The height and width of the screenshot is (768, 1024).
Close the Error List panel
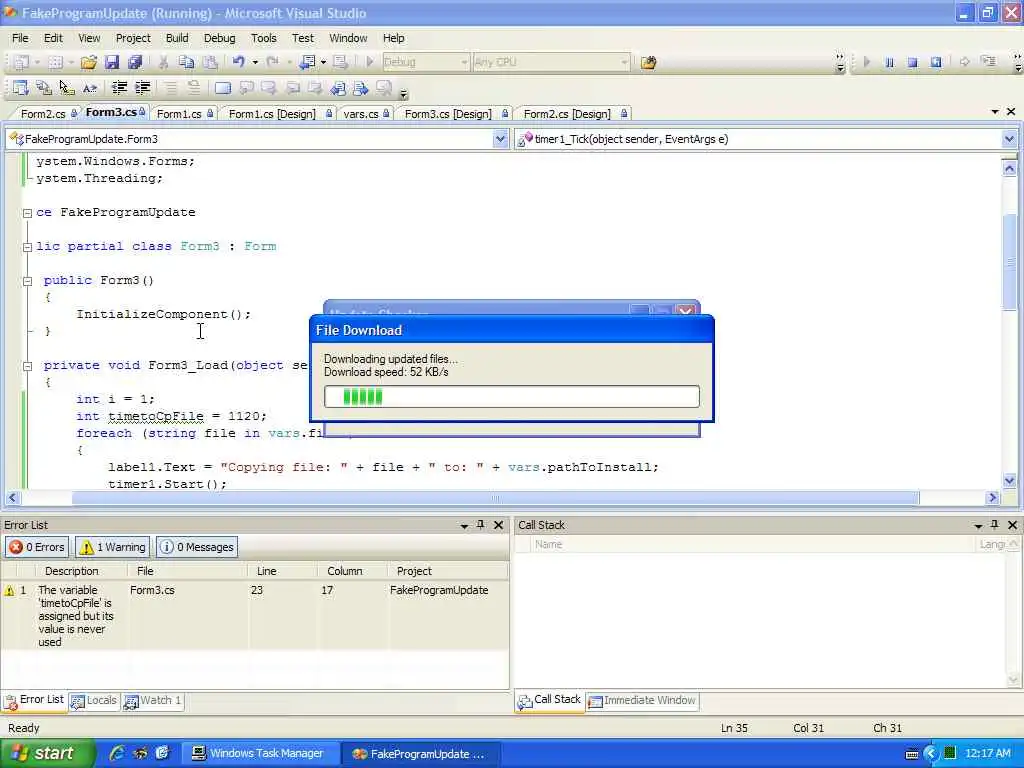click(498, 524)
